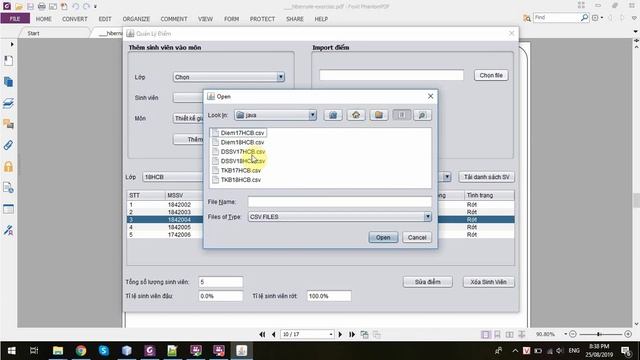
Task: Expand the Lớp Chọn dropdown
Action: pos(280,77)
